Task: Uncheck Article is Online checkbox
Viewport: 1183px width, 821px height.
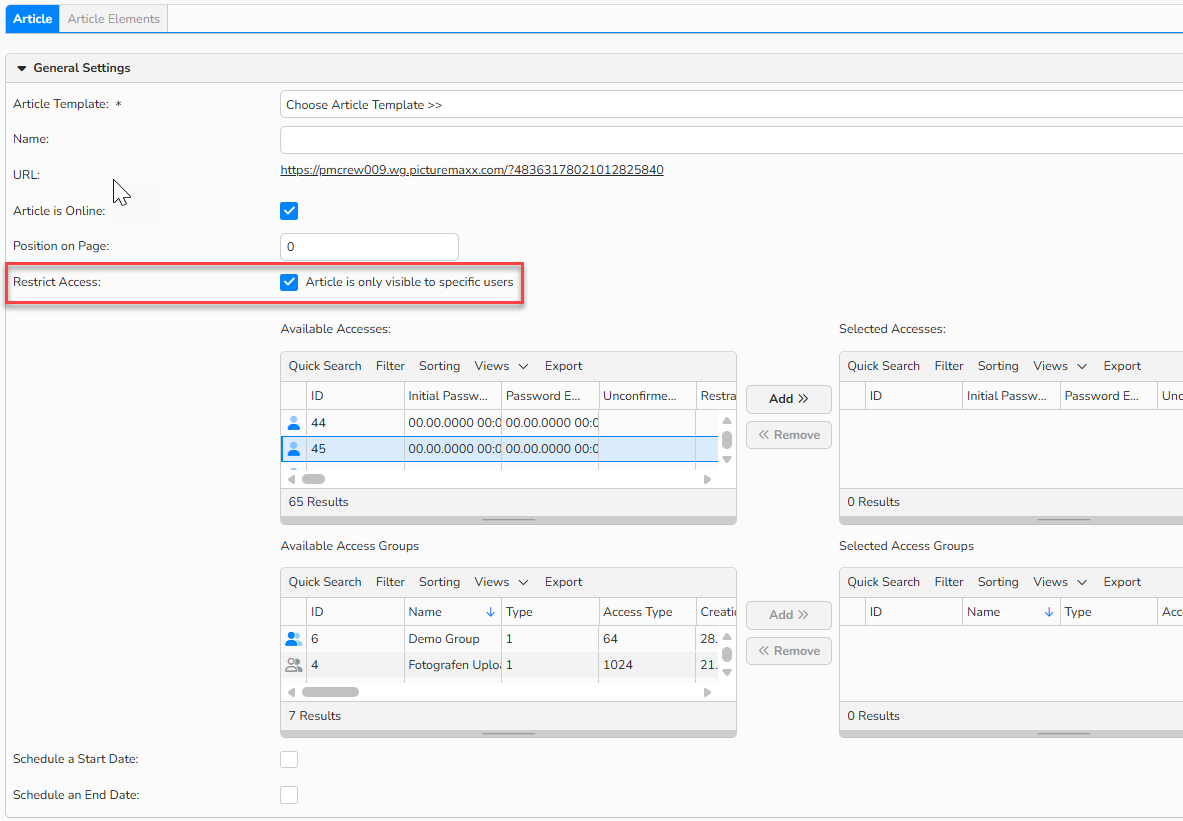Action: (289, 211)
